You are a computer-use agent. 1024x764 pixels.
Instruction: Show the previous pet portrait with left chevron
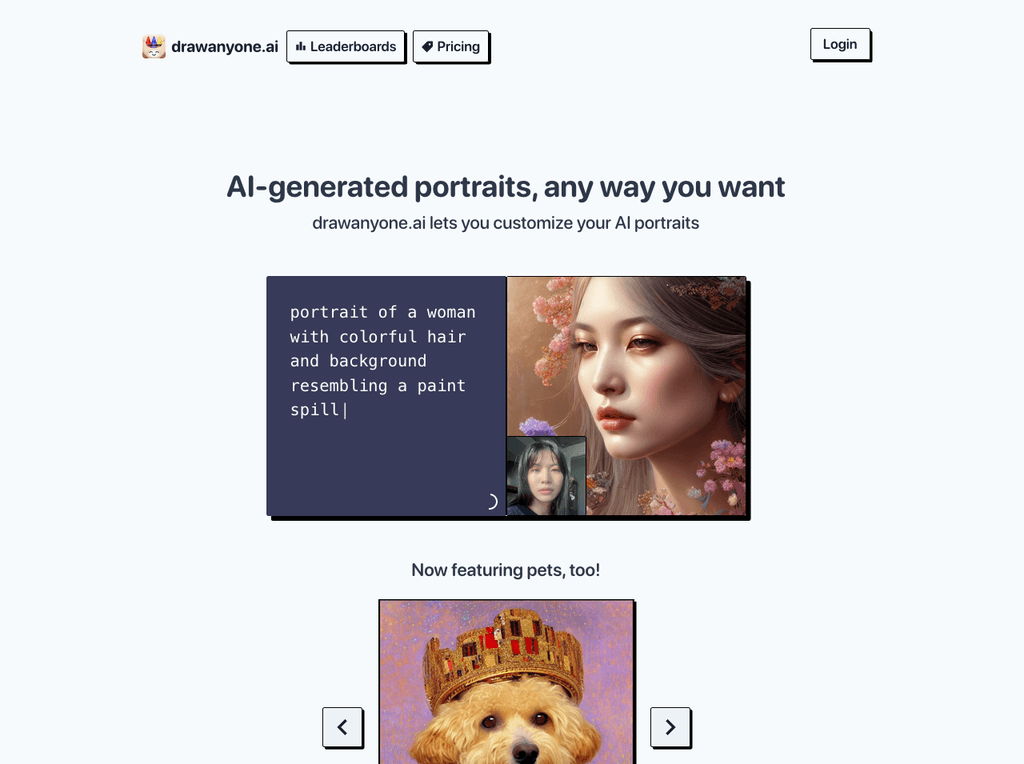point(342,727)
